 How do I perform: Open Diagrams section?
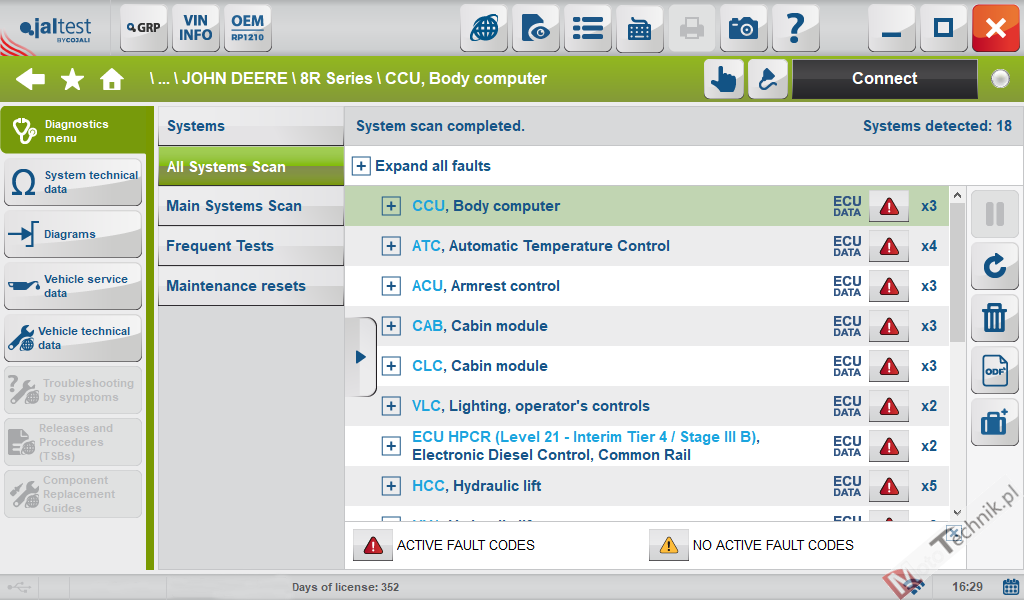(x=73, y=234)
